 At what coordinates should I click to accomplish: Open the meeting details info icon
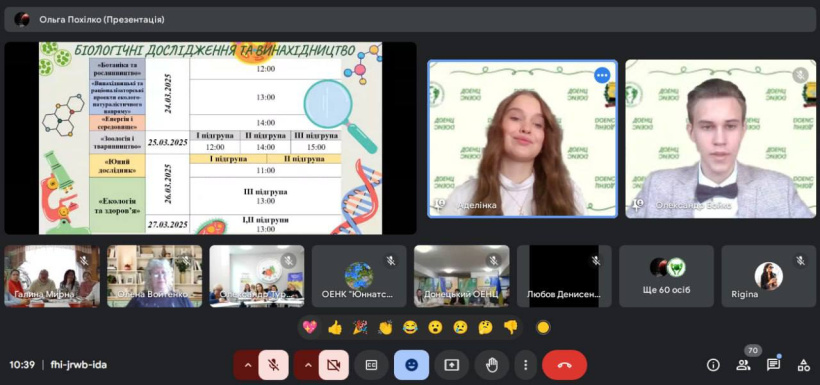tap(713, 365)
